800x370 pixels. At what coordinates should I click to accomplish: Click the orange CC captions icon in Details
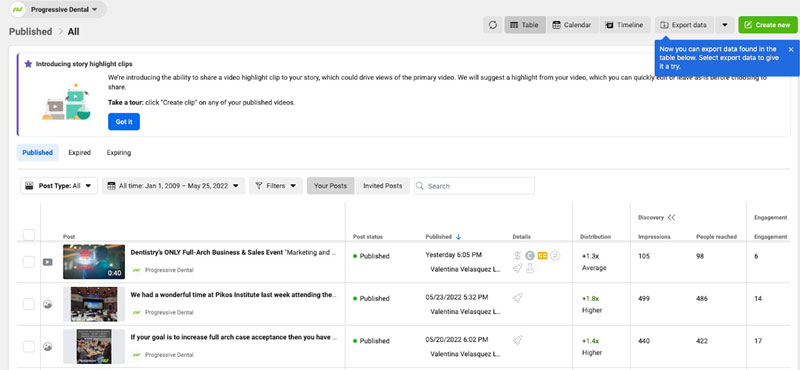coord(542,256)
